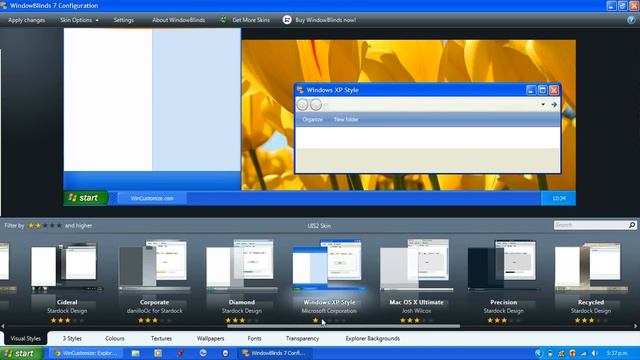Click the orange square taskbar icon

pos(158,353)
